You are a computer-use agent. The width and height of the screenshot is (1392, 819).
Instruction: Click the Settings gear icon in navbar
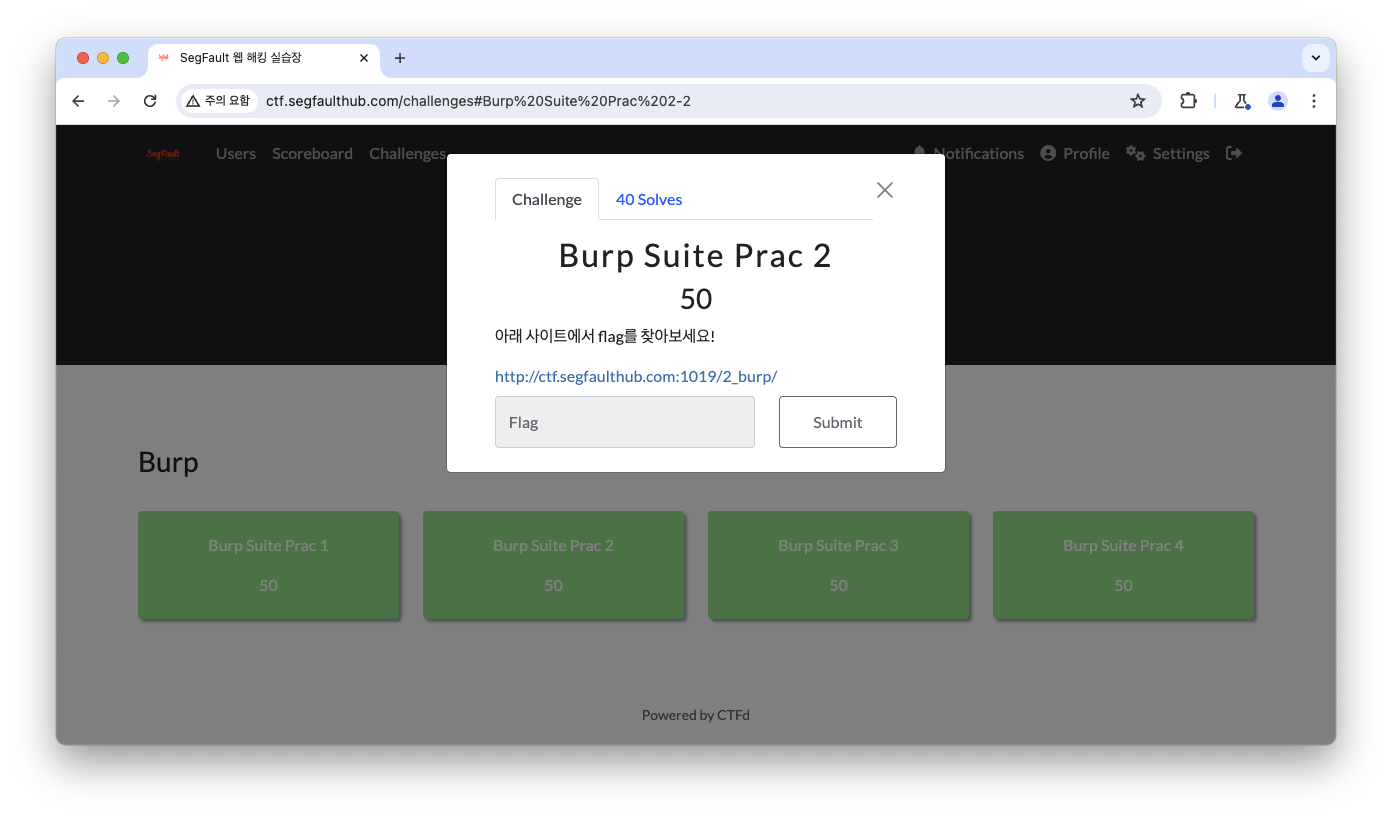(x=1135, y=153)
